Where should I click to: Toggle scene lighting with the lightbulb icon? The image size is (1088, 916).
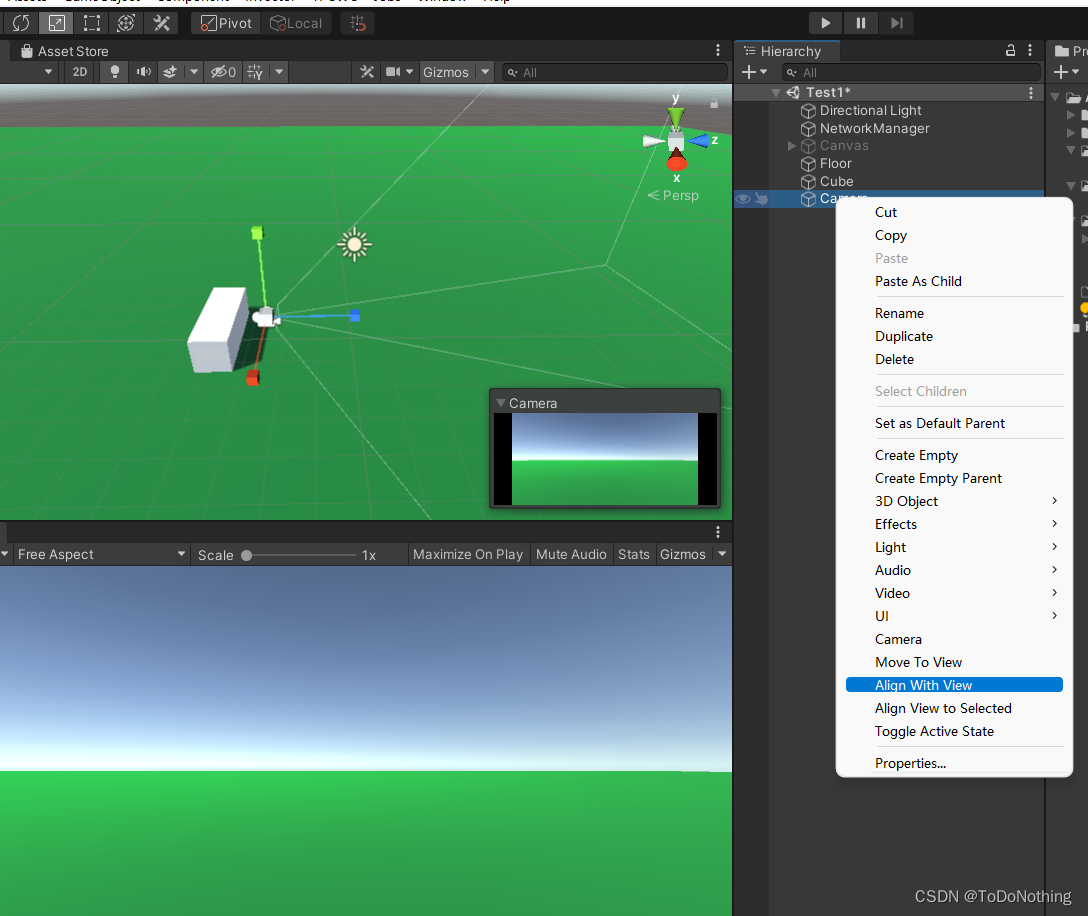(114, 71)
